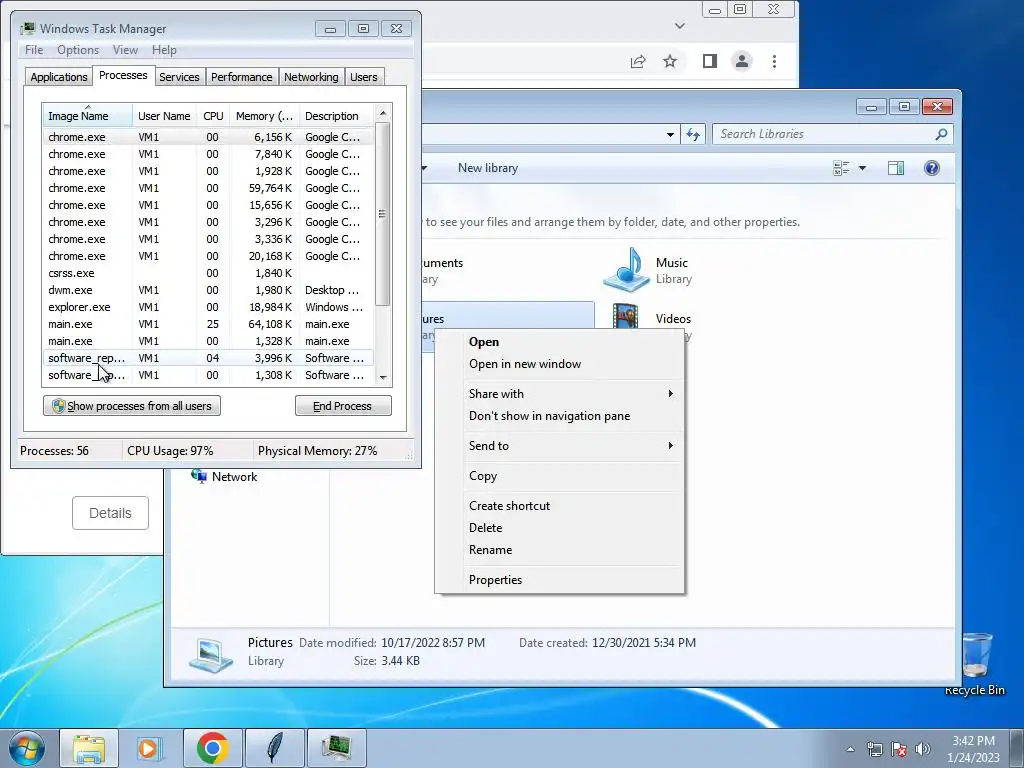Select main.exe row using 64,108 K

pos(208,324)
